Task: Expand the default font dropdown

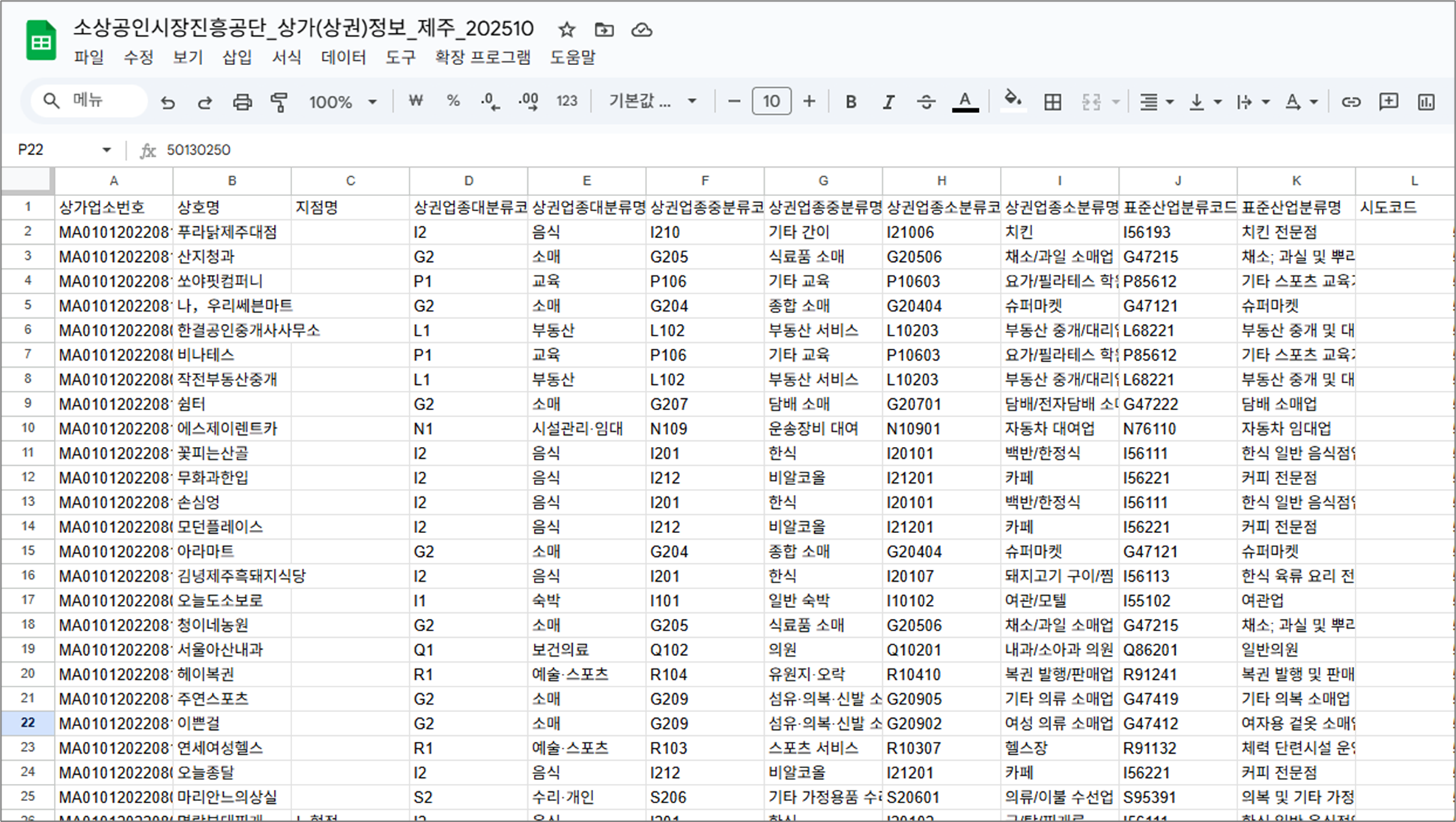Action: (652, 102)
